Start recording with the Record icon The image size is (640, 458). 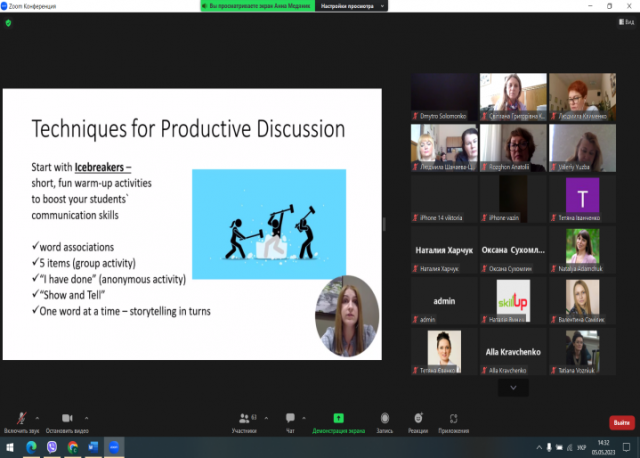coord(385,418)
